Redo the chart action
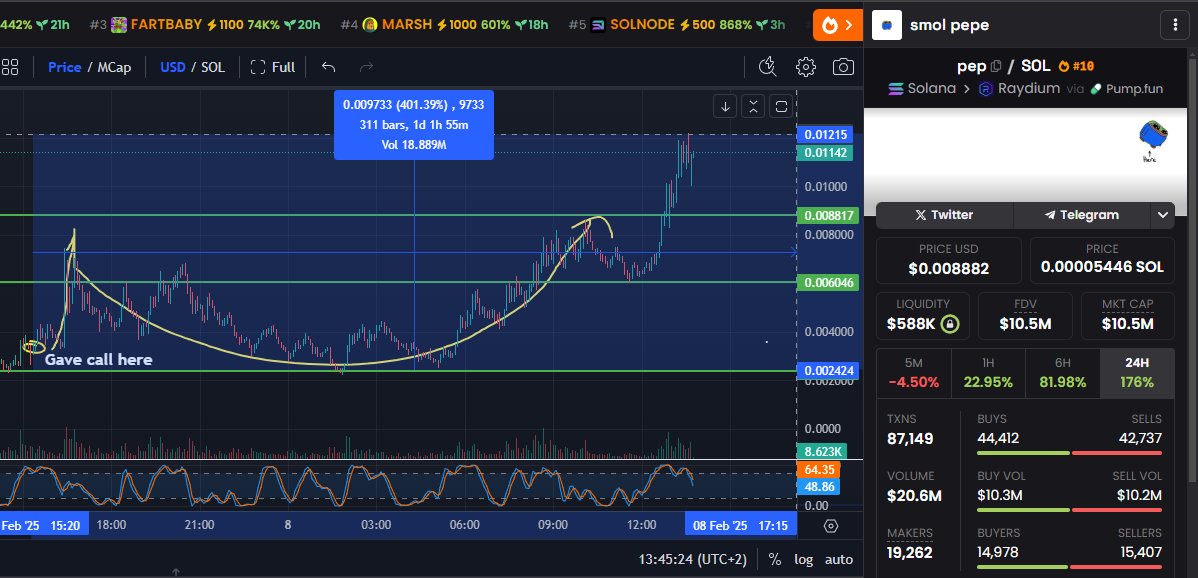Screen dimensions: 1198x578 point(367,67)
